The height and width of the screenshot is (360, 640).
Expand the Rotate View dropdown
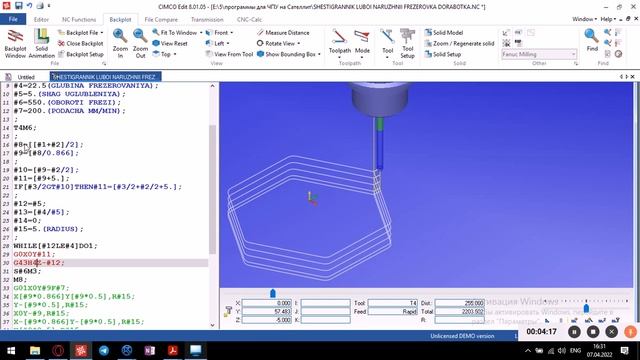299,43
